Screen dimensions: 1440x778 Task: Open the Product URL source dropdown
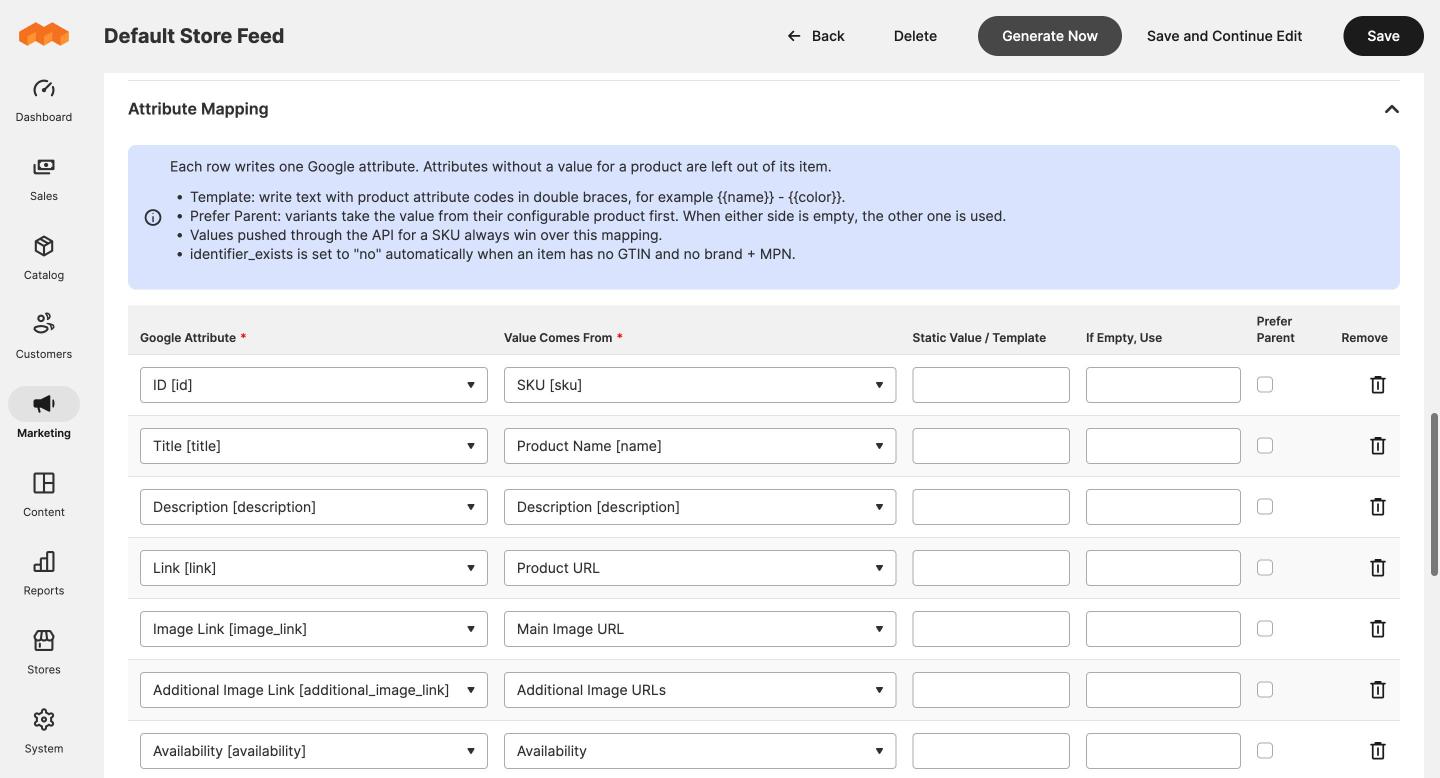(700, 568)
